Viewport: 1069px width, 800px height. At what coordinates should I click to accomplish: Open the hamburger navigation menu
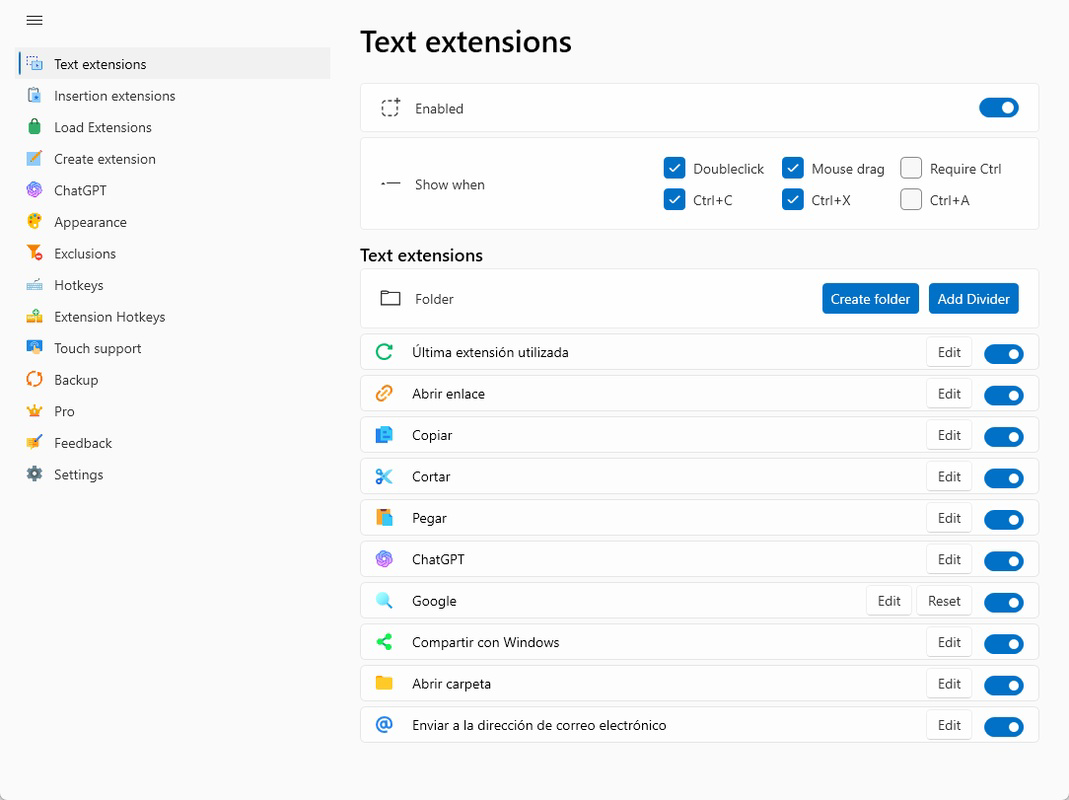coord(34,20)
